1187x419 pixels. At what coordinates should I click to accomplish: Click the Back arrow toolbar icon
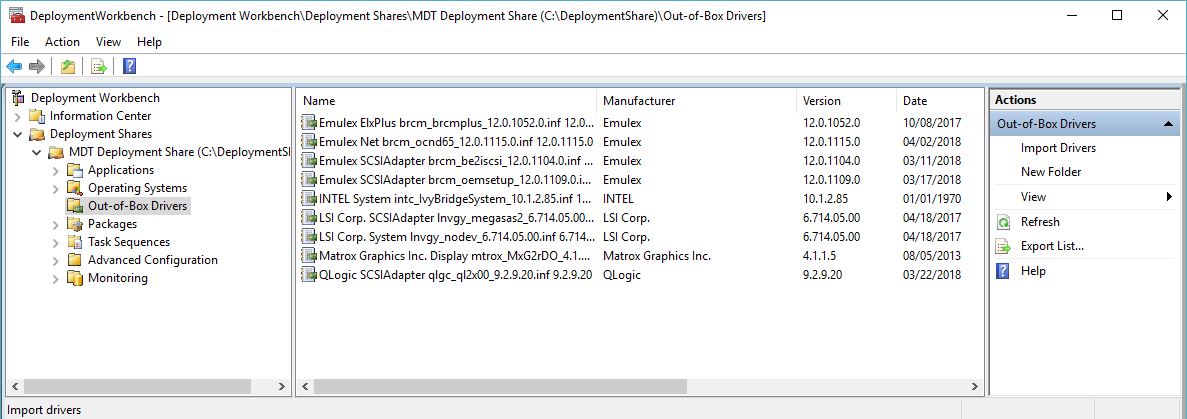tap(14, 67)
